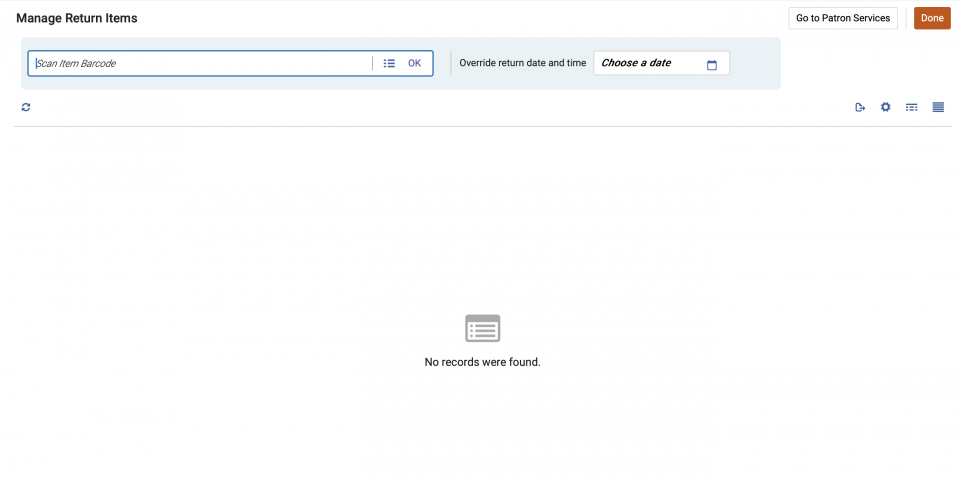
Task: Open table settings via the gear icon
Action: tap(885, 107)
